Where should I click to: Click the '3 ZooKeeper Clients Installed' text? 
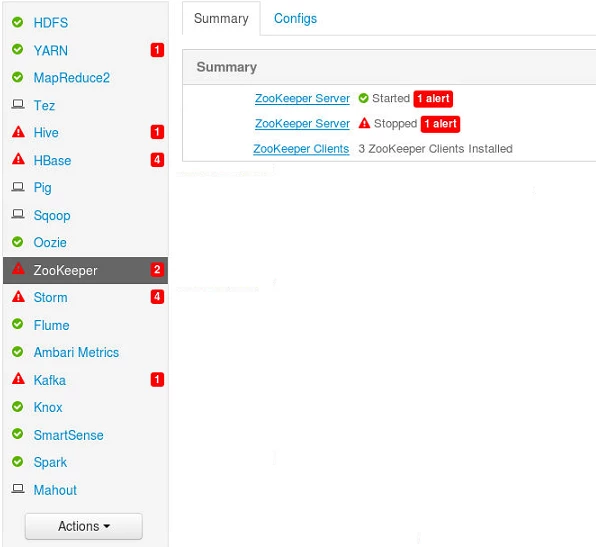pos(435,149)
